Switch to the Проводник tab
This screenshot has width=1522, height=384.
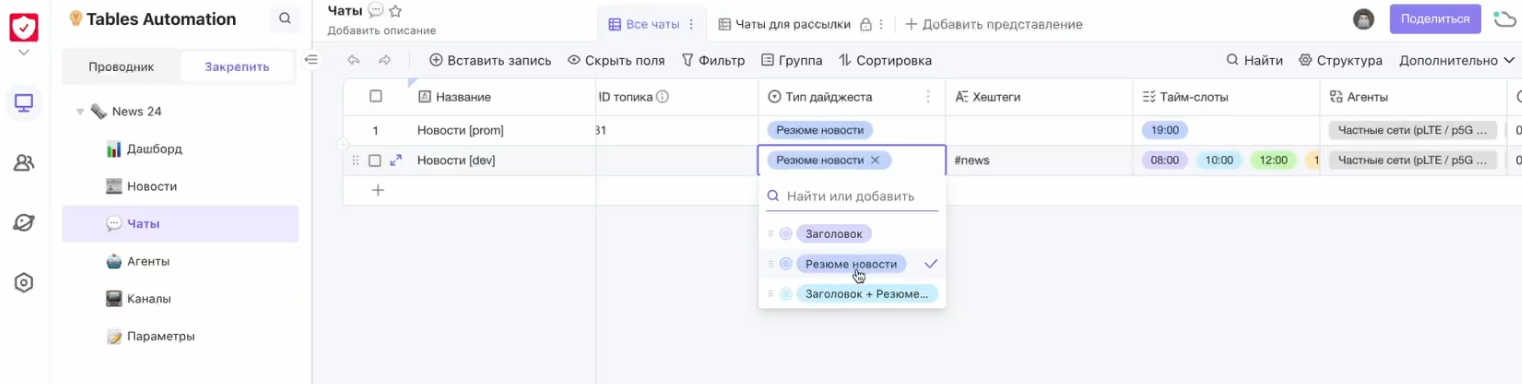pos(121,67)
